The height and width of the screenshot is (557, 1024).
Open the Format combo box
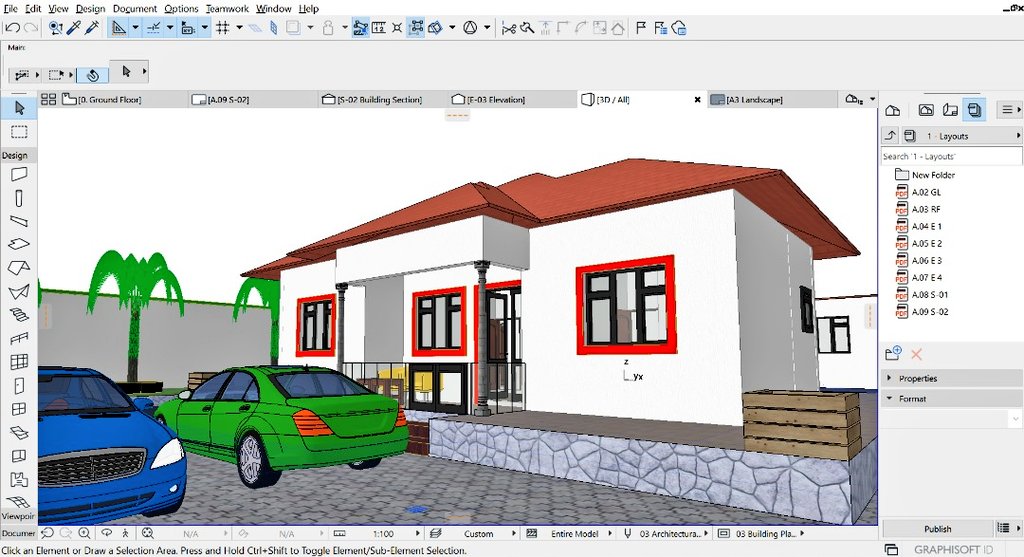pyautogui.click(x=951, y=418)
